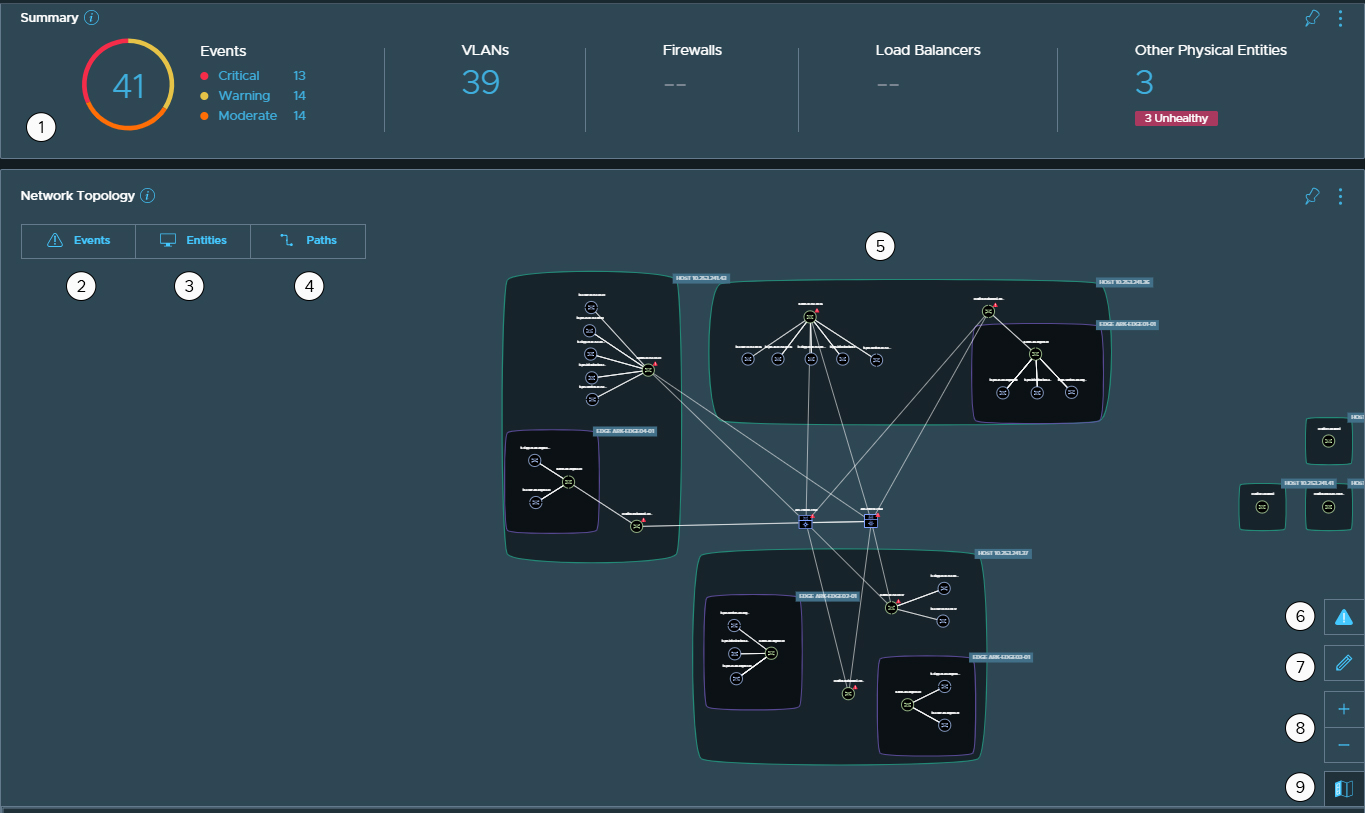The height and width of the screenshot is (813, 1365).
Task: Open the VLANs count 39
Action: pos(480,82)
